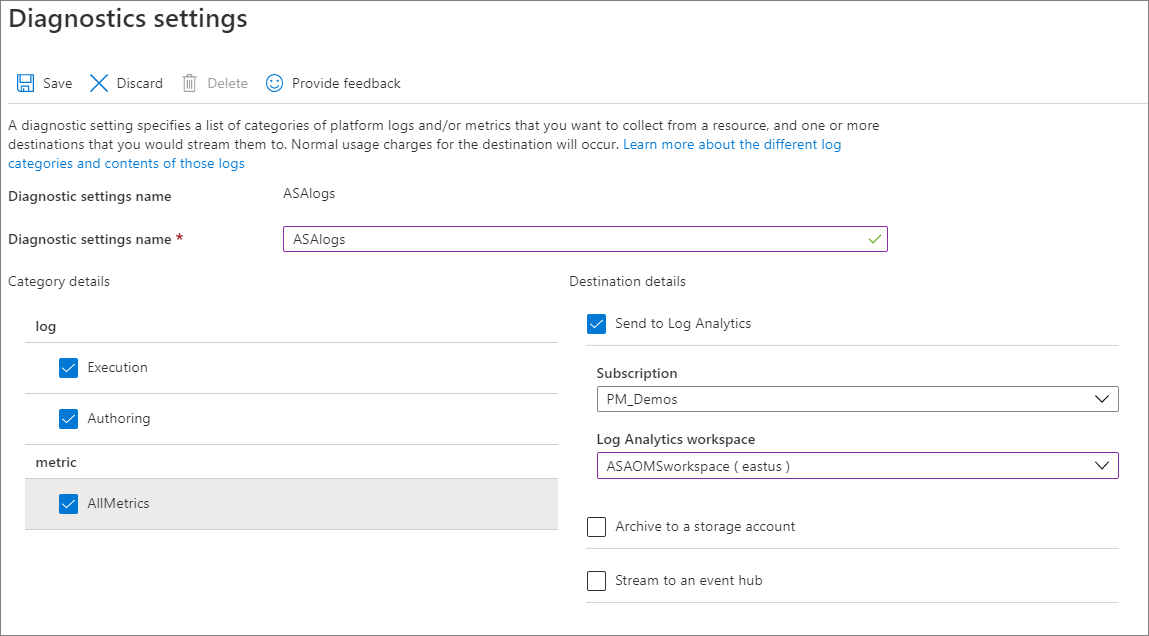
Task: Click the Execution category checkbox icon
Action: [x=68, y=368]
